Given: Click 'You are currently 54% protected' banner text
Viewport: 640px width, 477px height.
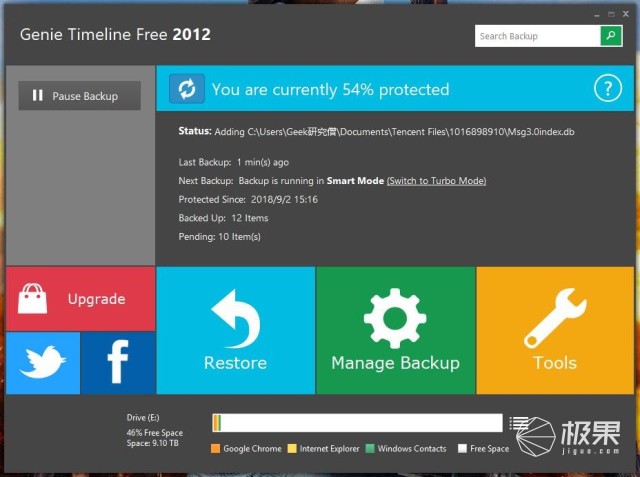Looking at the screenshot, I should (x=331, y=89).
